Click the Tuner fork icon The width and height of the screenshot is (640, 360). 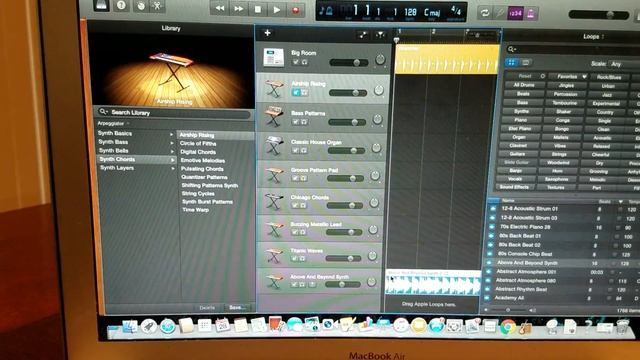tap(500, 13)
